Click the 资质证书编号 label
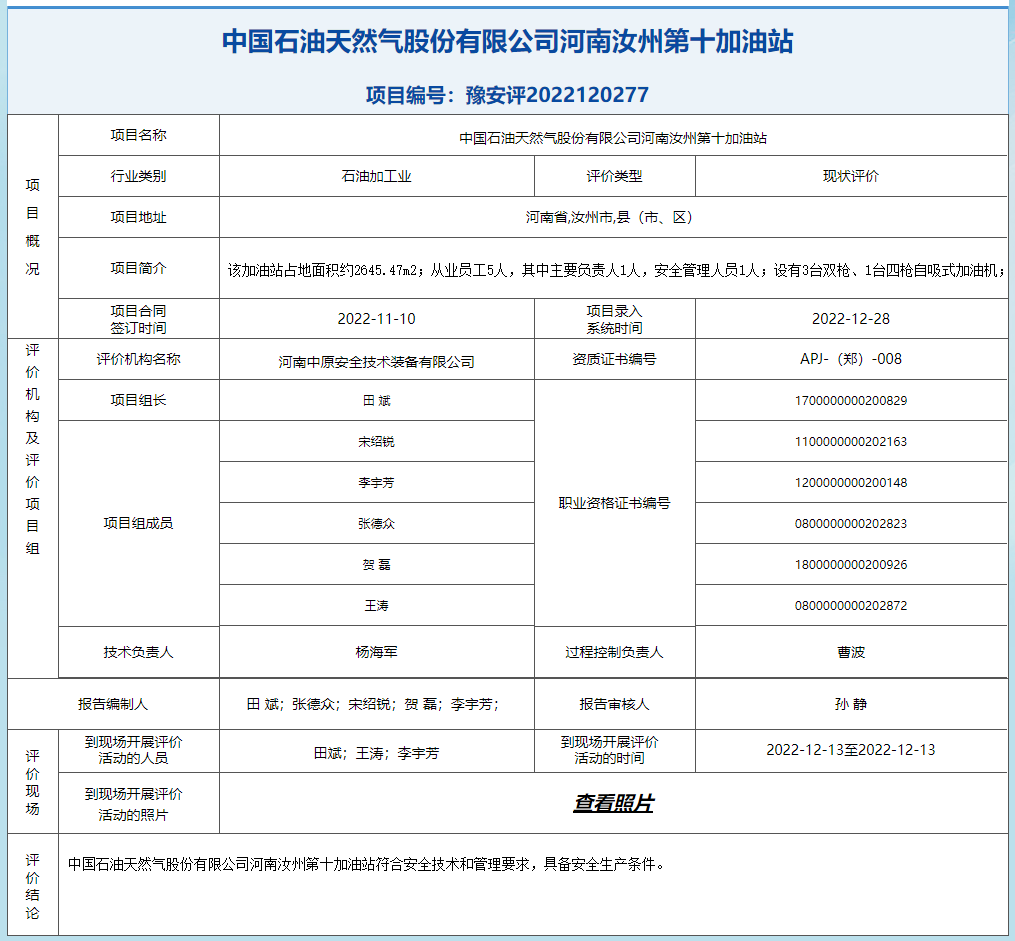The width and height of the screenshot is (1015, 941). point(614,359)
